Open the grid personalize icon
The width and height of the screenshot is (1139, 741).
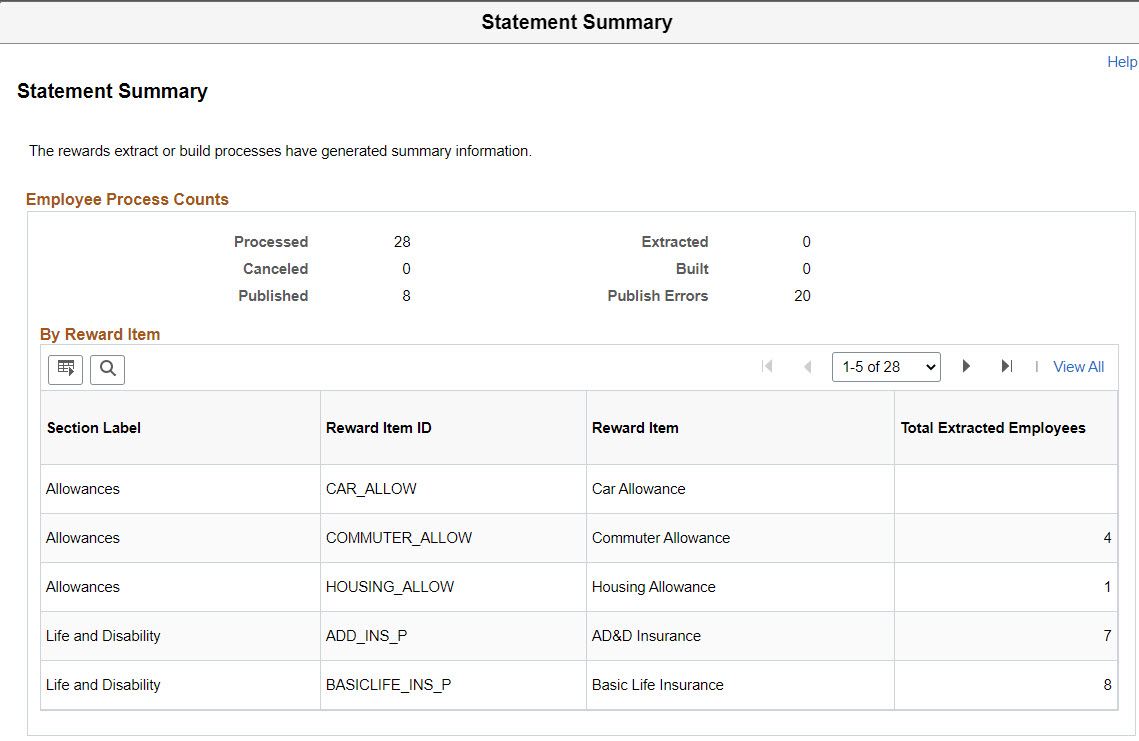click(x=66, y=369)
